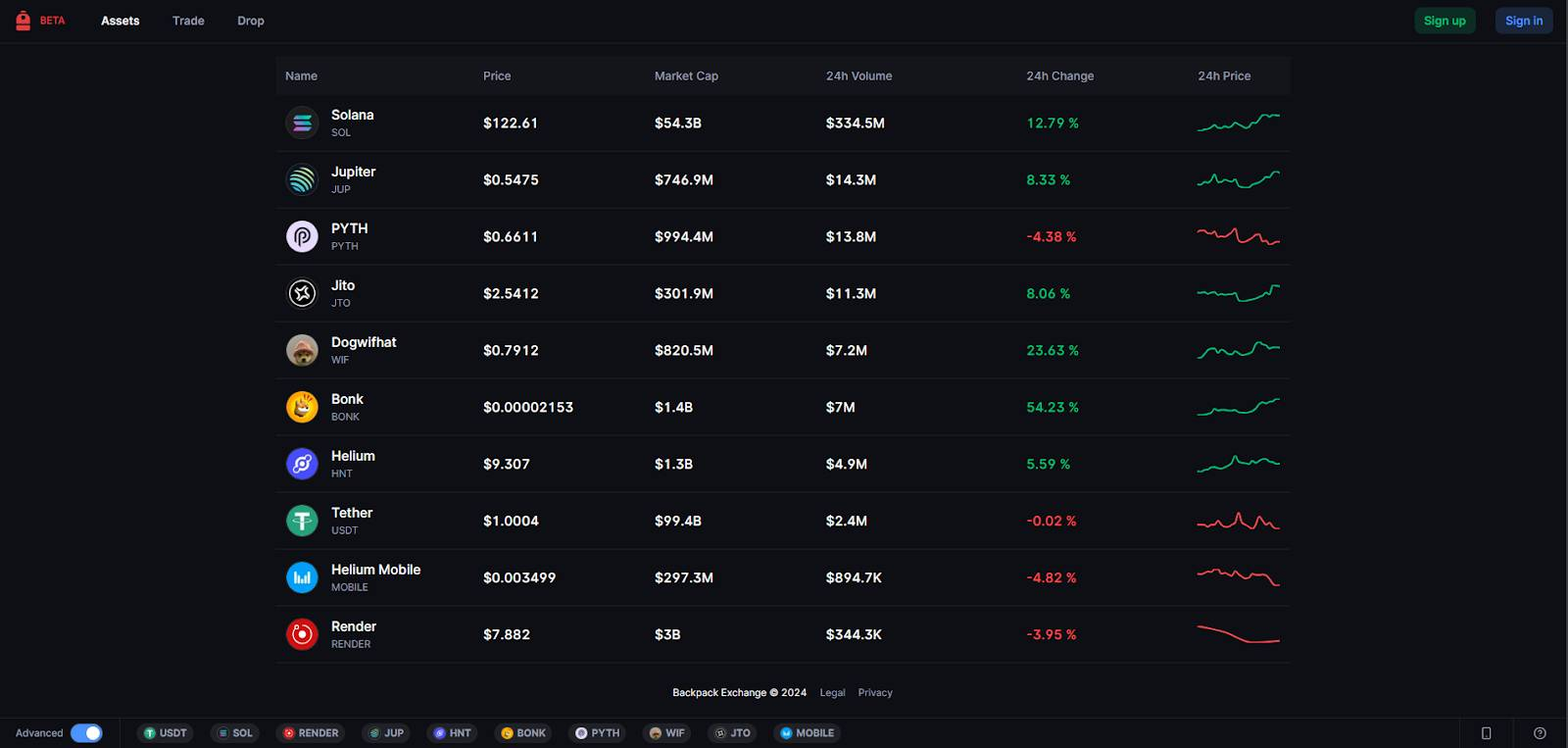Open the Trade tab
The image size is (1568, 748).
(x=188, y=21)
